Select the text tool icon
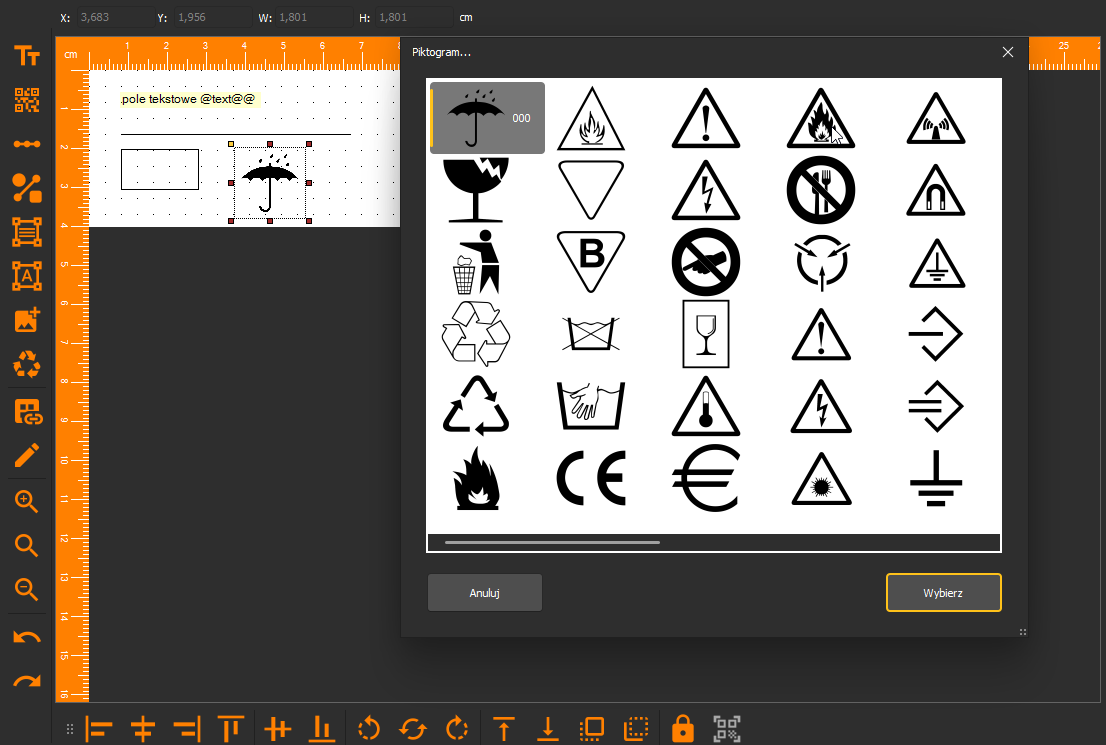This screenshot has height=745, width=1106. (27, 56)
